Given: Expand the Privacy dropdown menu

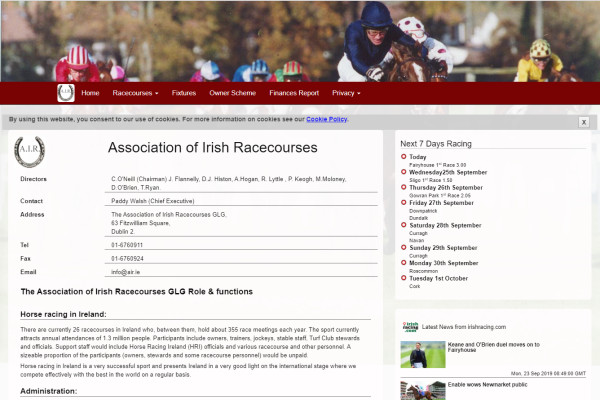Looking at the screenshot, I should tap(346, 93).
